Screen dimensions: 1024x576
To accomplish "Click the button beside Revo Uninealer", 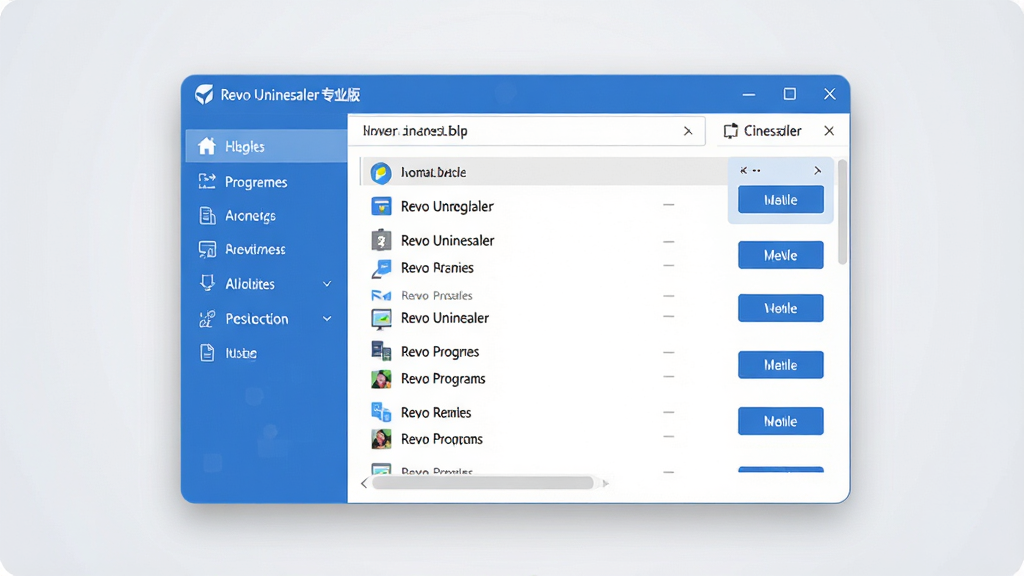I will [x=780, y=308].
